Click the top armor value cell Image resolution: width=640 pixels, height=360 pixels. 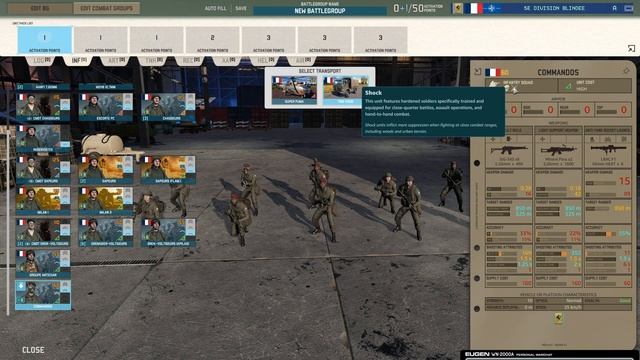pos(612,110)
